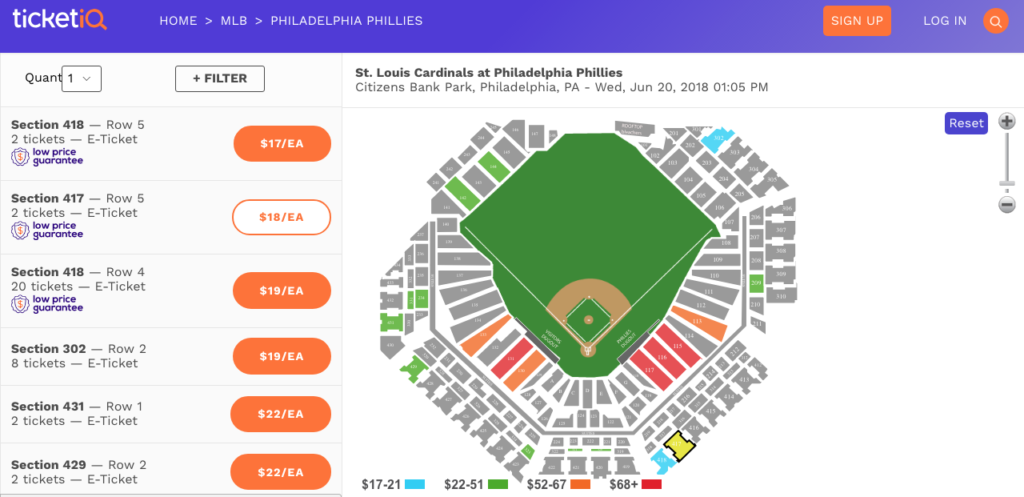The width and height of the screenshot is (1024, 497).
Task: Select red section 116 on the seating map
Action: [x=662, y=358]
